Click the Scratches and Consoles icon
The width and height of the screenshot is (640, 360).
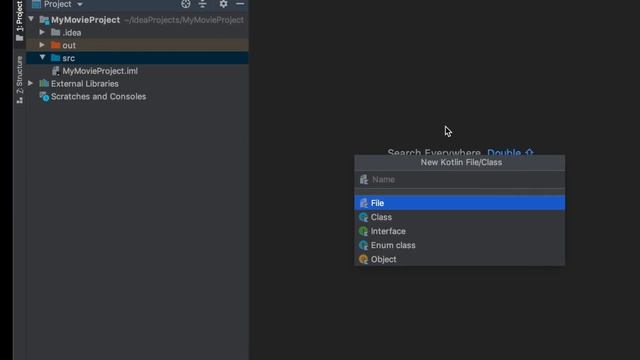tap(44, 97)
